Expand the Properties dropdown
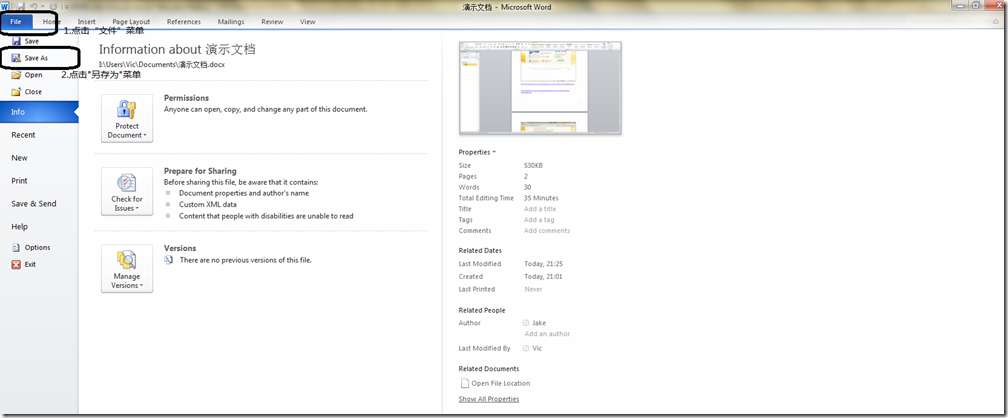This screenshot has width=1008, height=418. point(477,152)
